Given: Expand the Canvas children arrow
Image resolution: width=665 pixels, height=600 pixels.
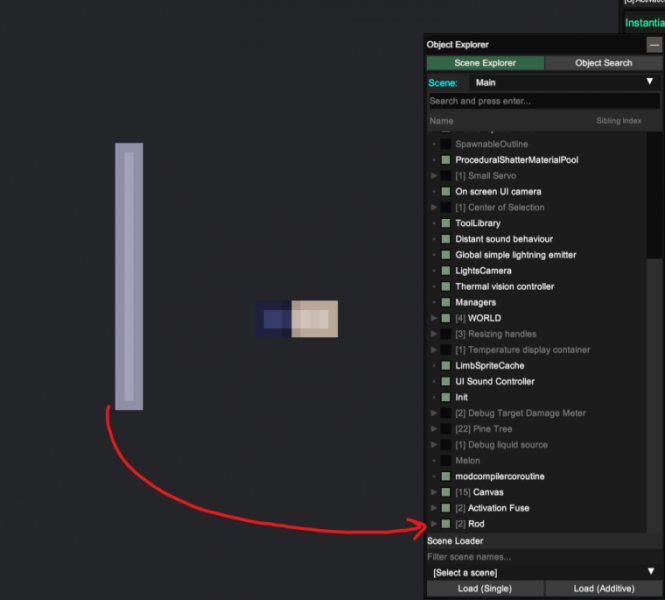Looking at the screenshot, I should (434, 492).
